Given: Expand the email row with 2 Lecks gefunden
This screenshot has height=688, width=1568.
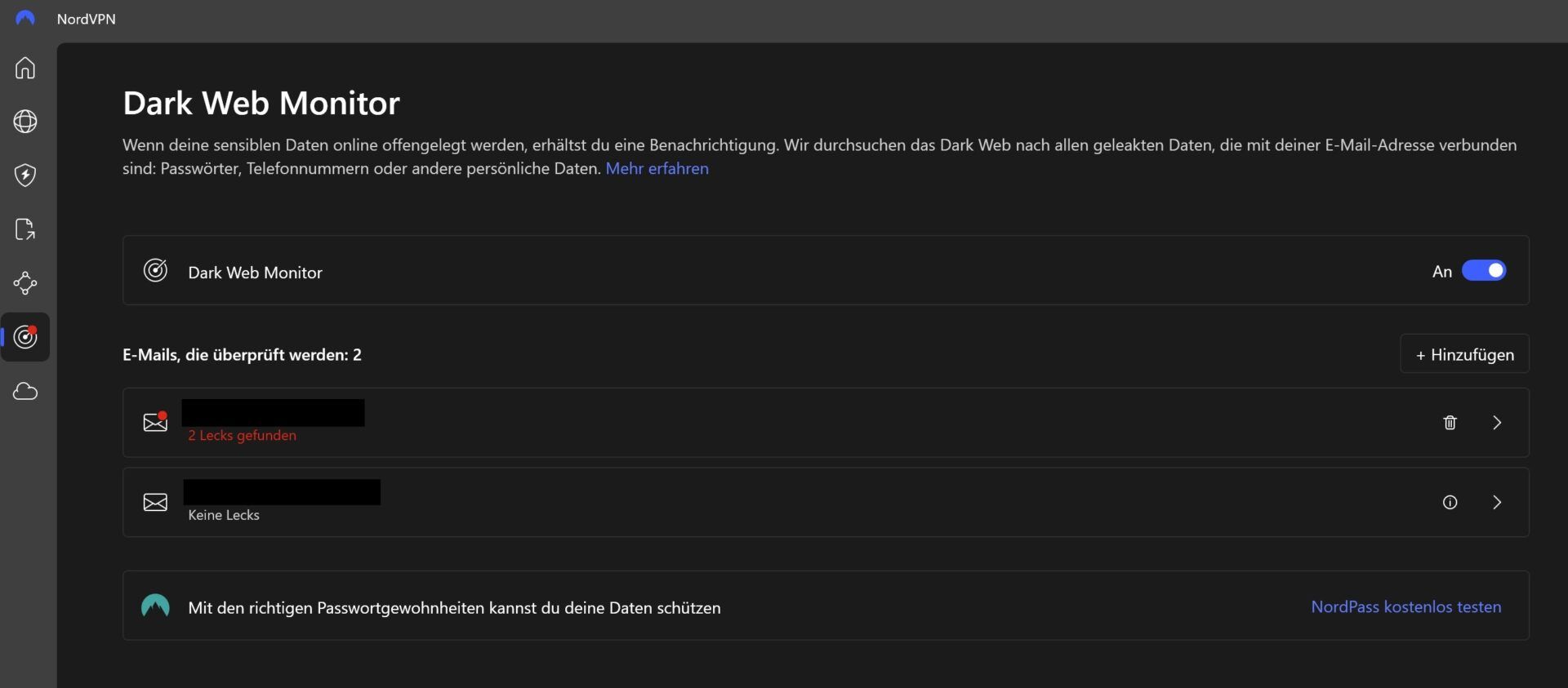Looking at the screenshot, I should pyautogui.click(x=1497, y=422).
